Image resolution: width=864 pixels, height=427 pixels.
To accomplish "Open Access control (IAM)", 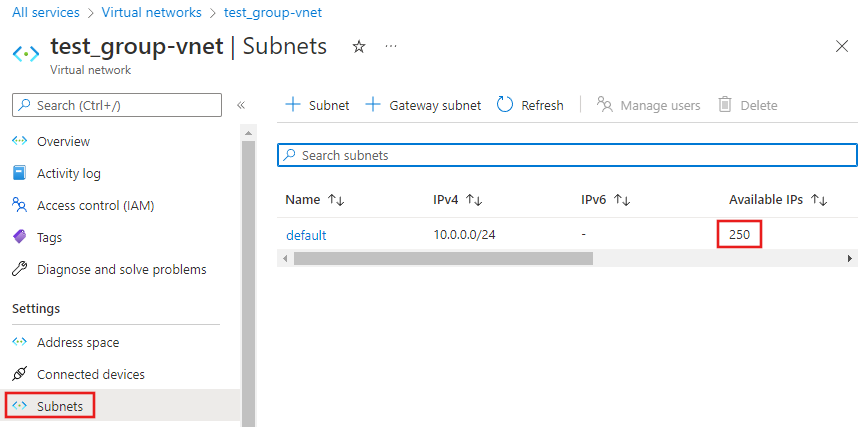I will tap(95, 206).
